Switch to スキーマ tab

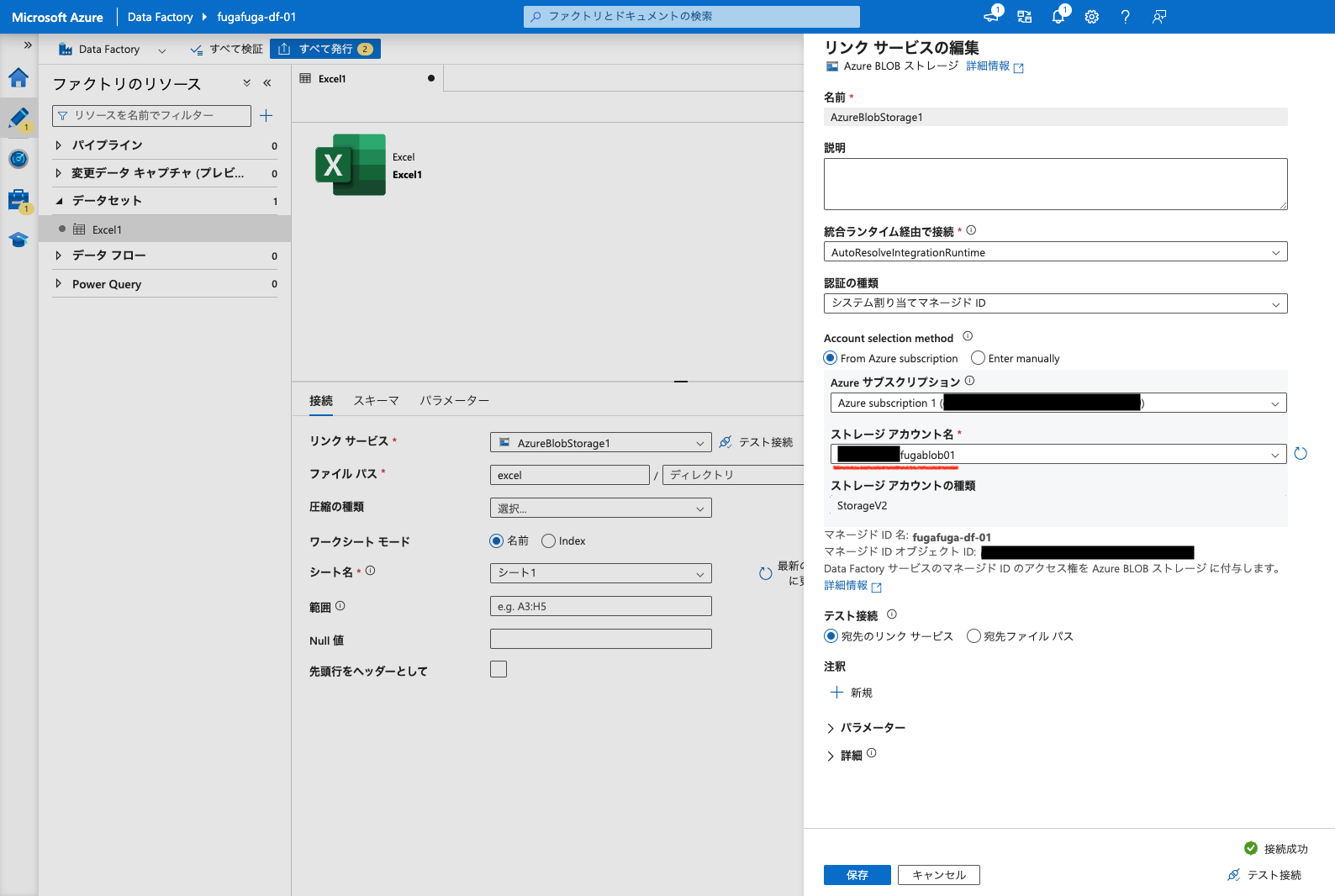tap(376, 401)
